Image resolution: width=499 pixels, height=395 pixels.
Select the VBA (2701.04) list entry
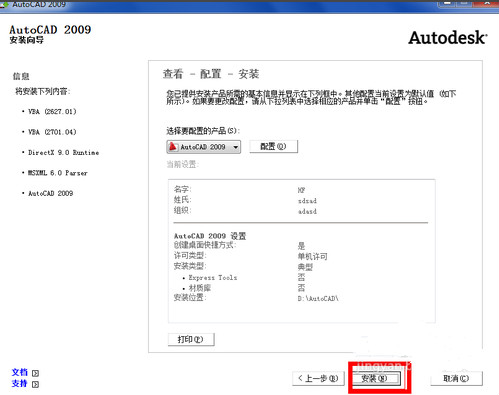pyautogui.click(x=52, y=132)
